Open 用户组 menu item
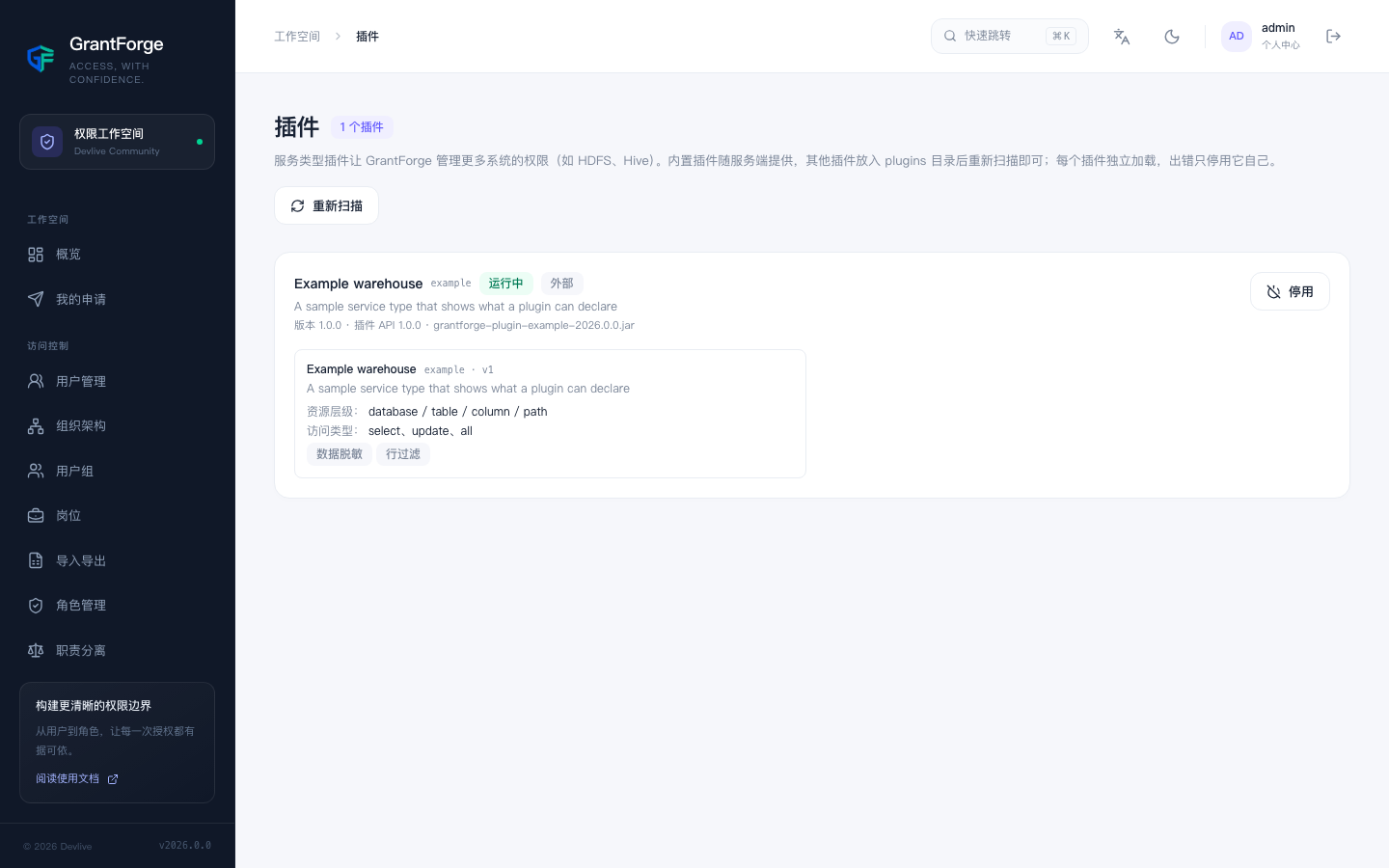 click(117, 471)
